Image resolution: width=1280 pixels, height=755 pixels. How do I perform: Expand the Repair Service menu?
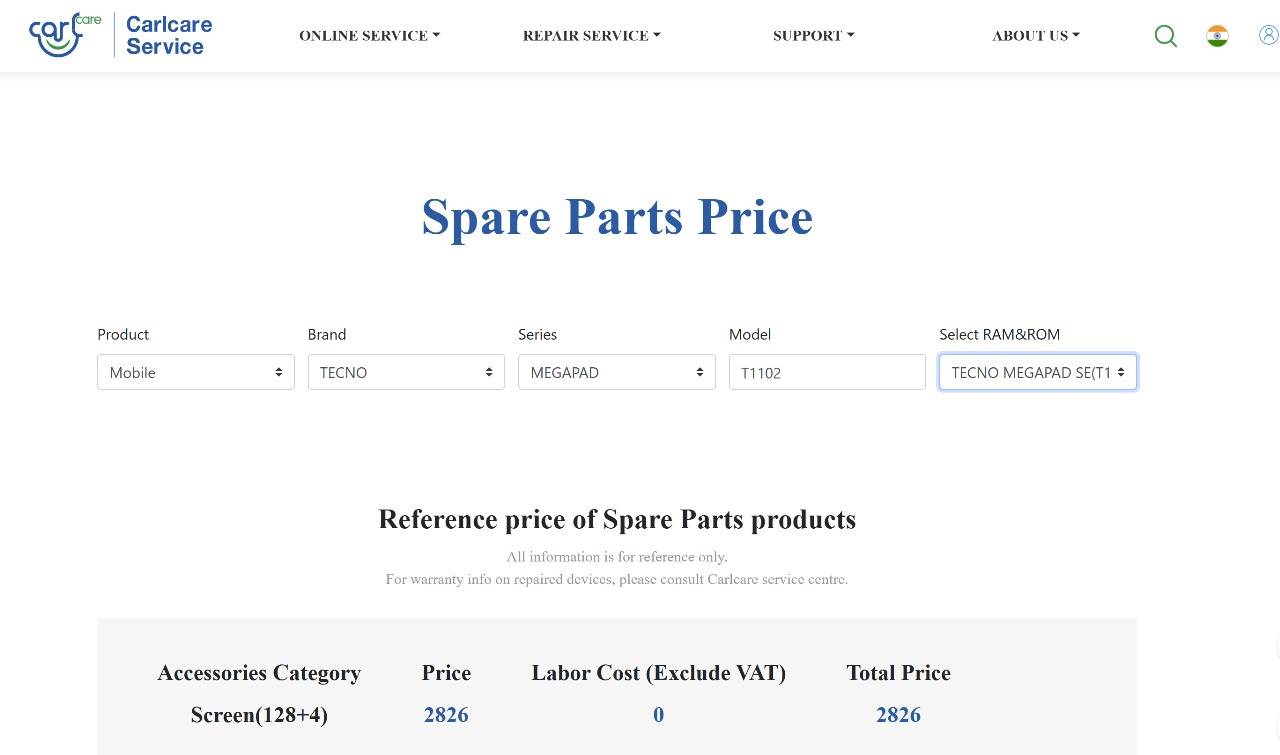tap(591, 35)
